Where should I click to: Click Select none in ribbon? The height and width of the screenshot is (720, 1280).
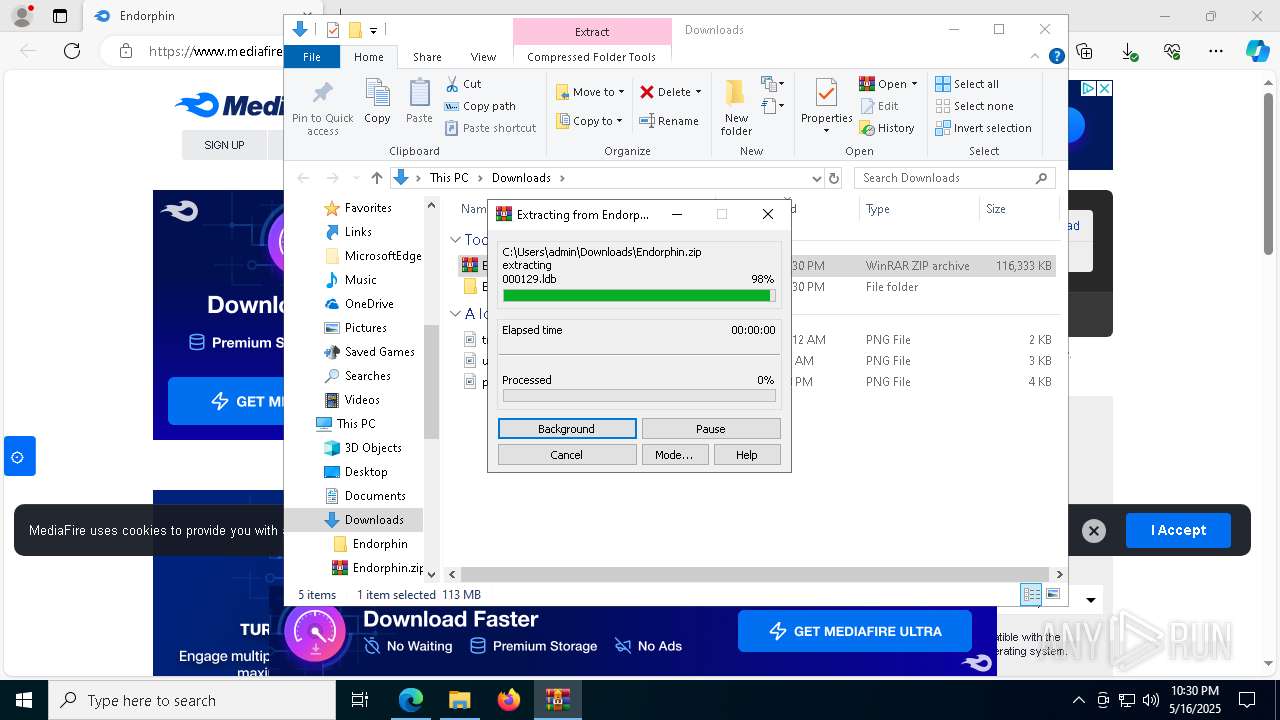pyautogui.click(x=975, y=106)
